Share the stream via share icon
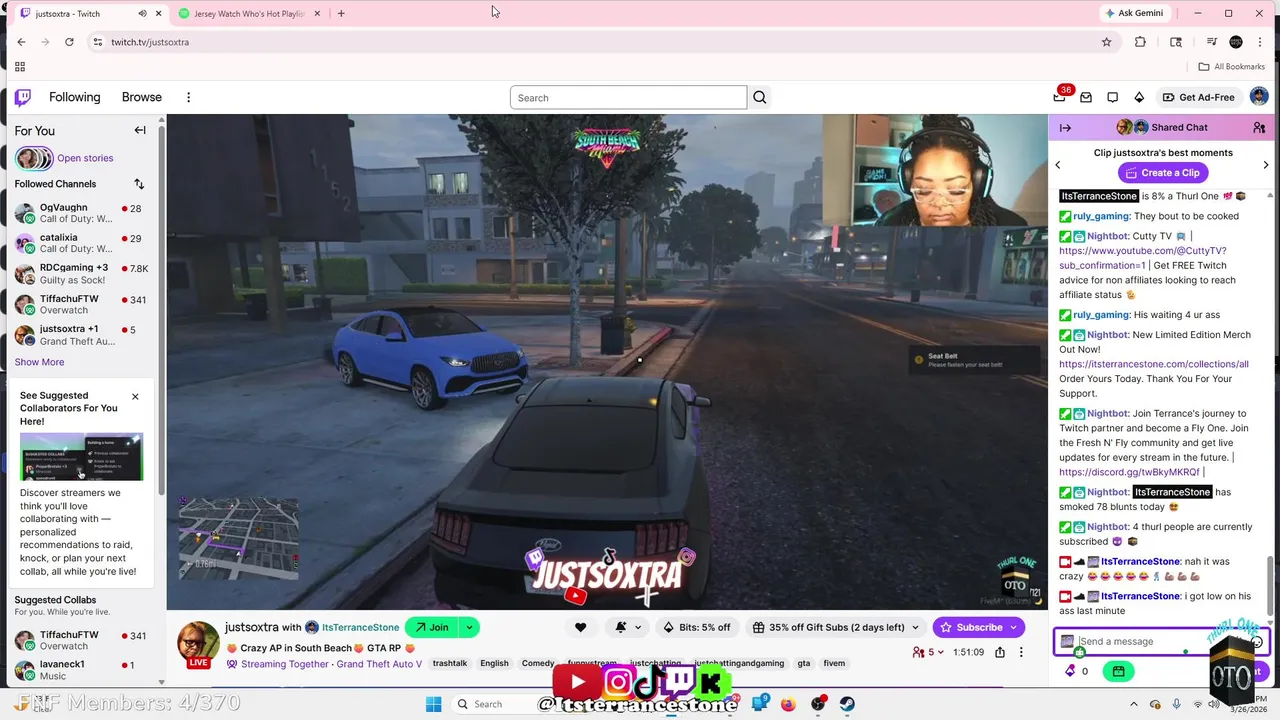Screen dimensions: 1280x720 point(1000,652)
